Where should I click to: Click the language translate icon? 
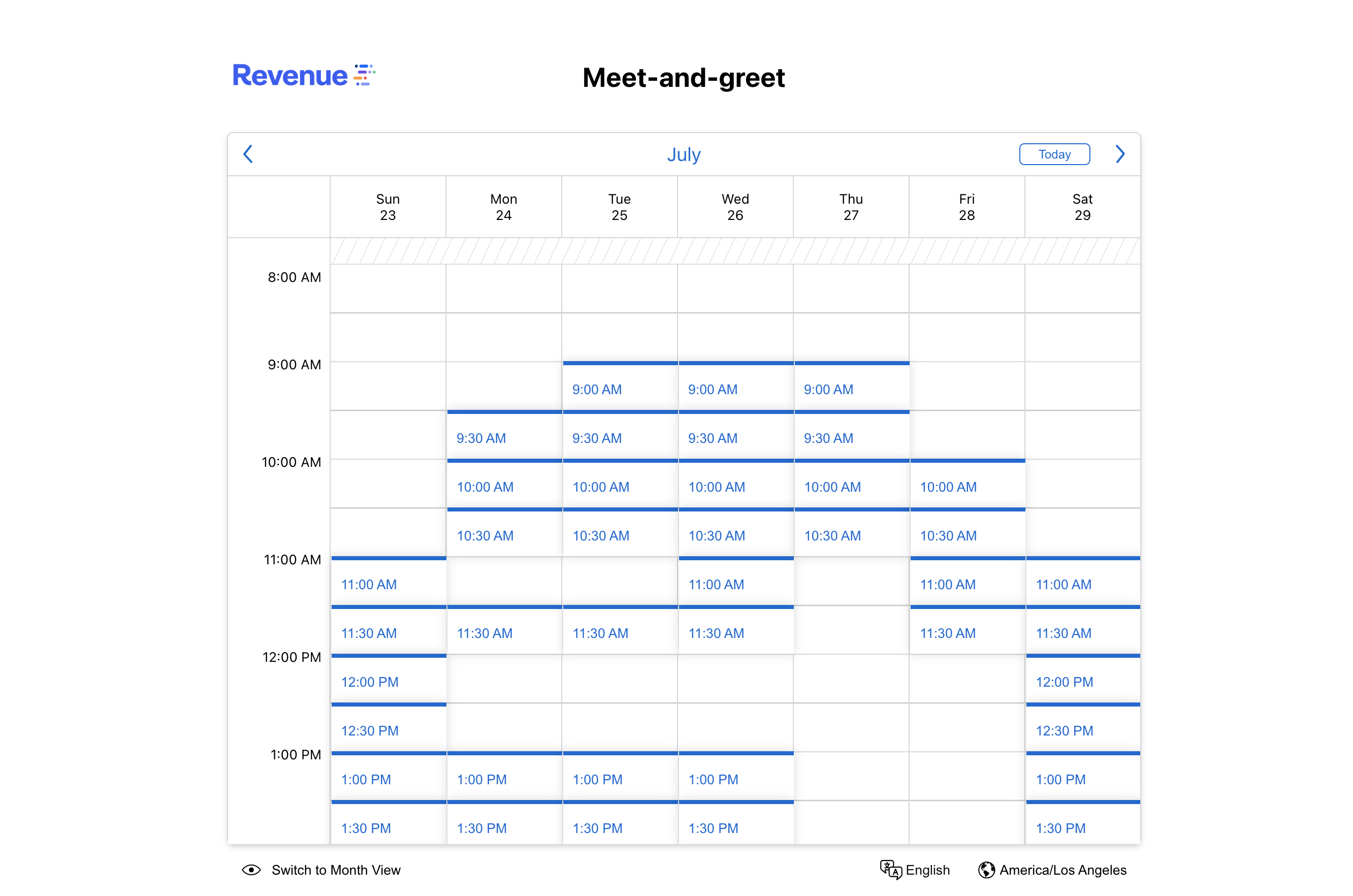(x=890, y=869)
